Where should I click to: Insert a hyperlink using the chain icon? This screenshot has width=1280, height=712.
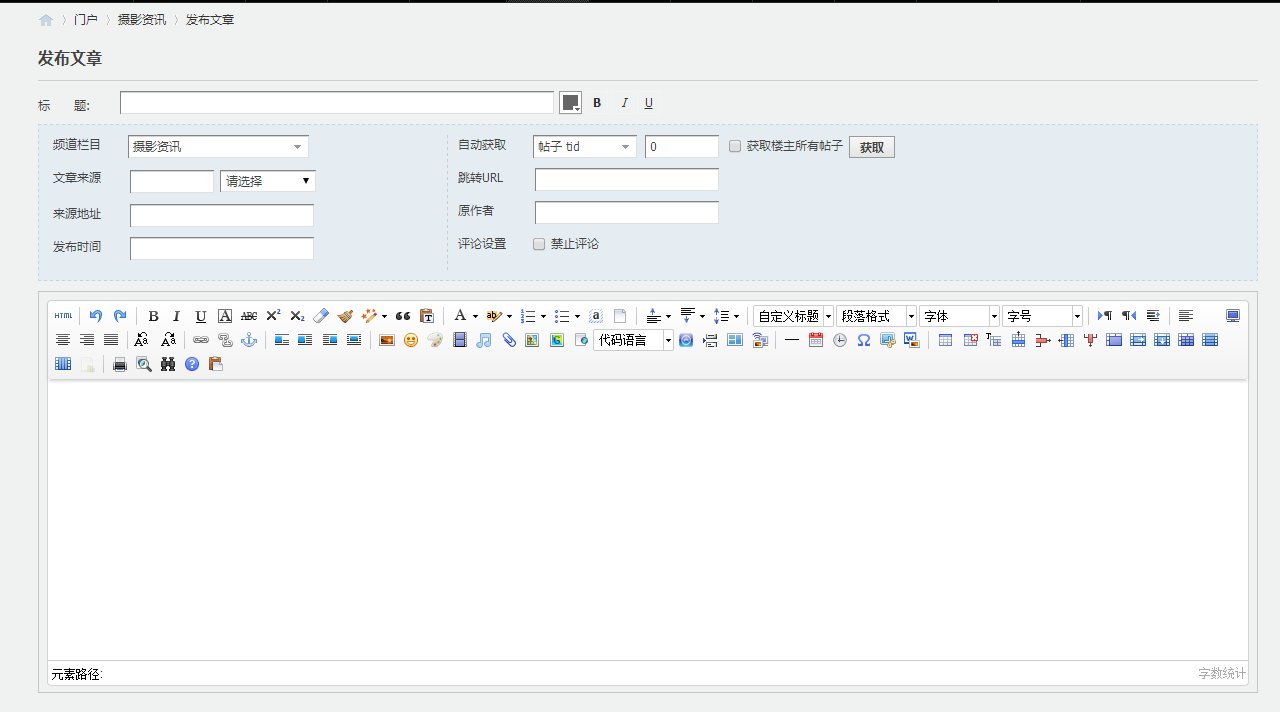tap(201, 340)
